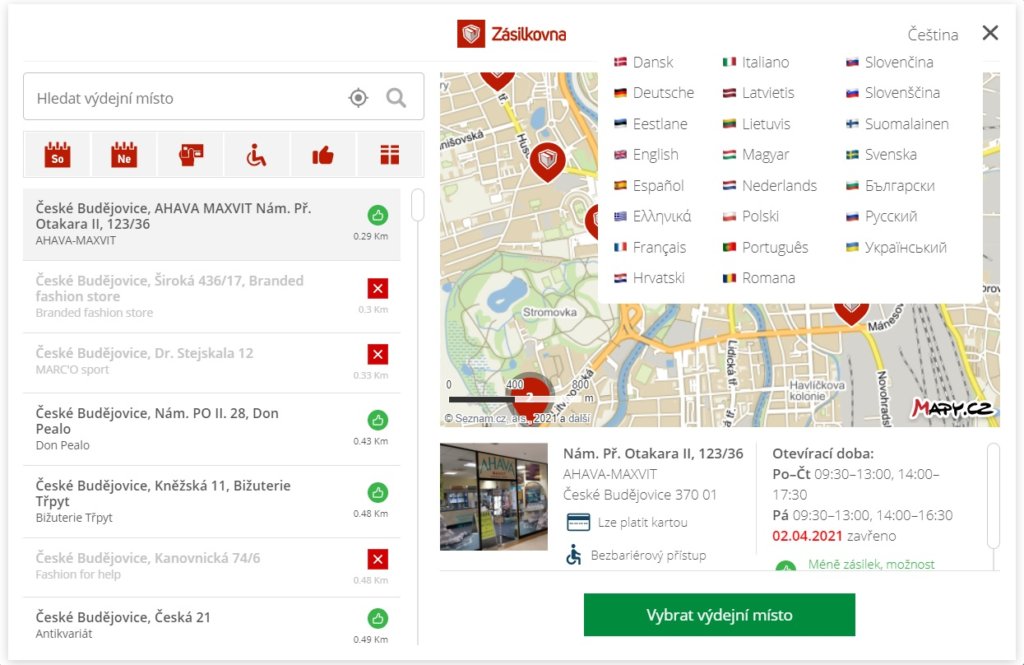Toggle the parcel box lockers filter
The image size is (1024, 665).
390,155
